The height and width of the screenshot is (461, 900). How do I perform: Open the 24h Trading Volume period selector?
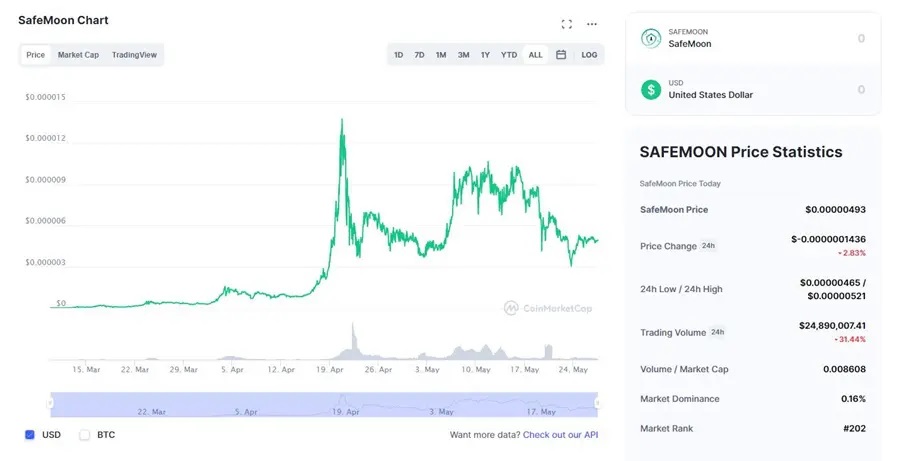pos(717,332)
